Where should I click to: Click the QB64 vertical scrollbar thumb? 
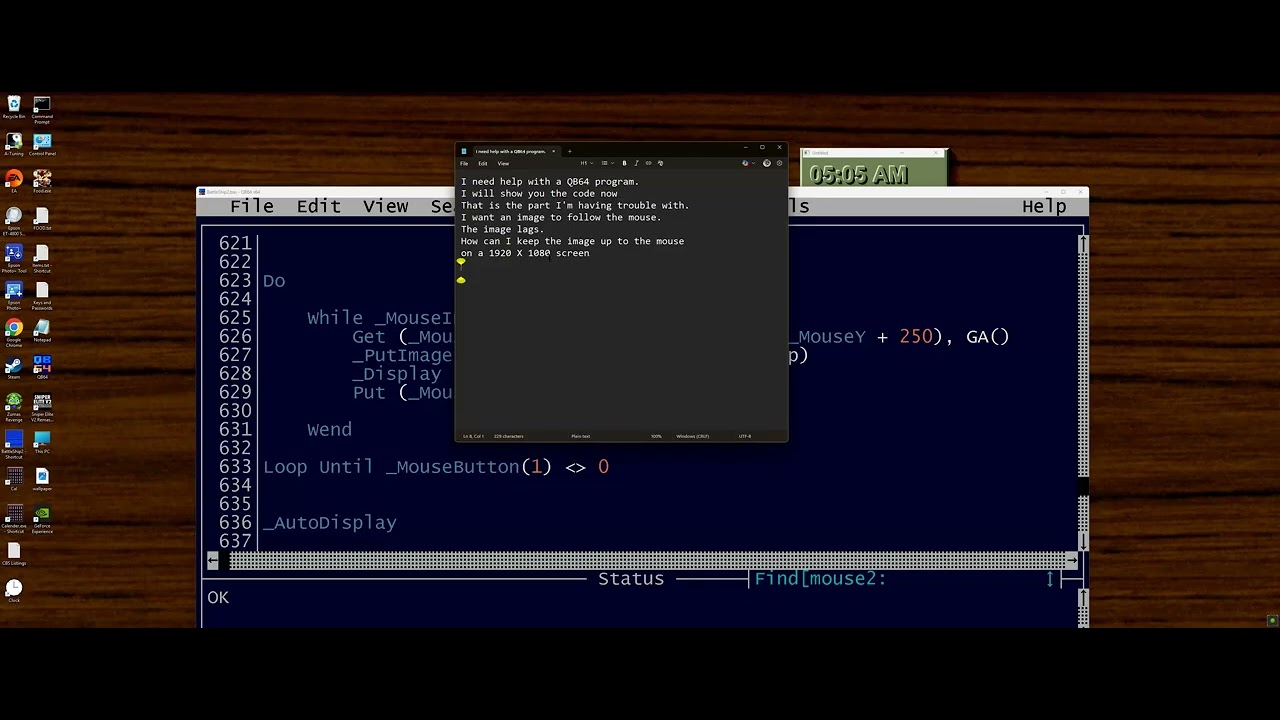click(x=1082, y=485)
